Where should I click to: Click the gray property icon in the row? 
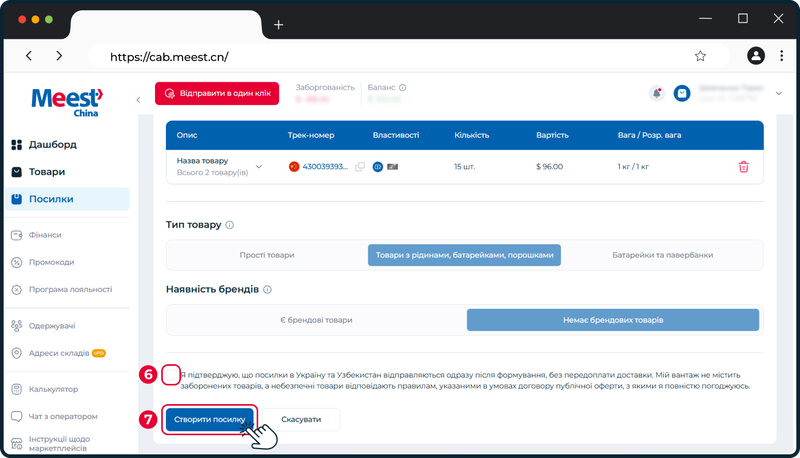392,166
